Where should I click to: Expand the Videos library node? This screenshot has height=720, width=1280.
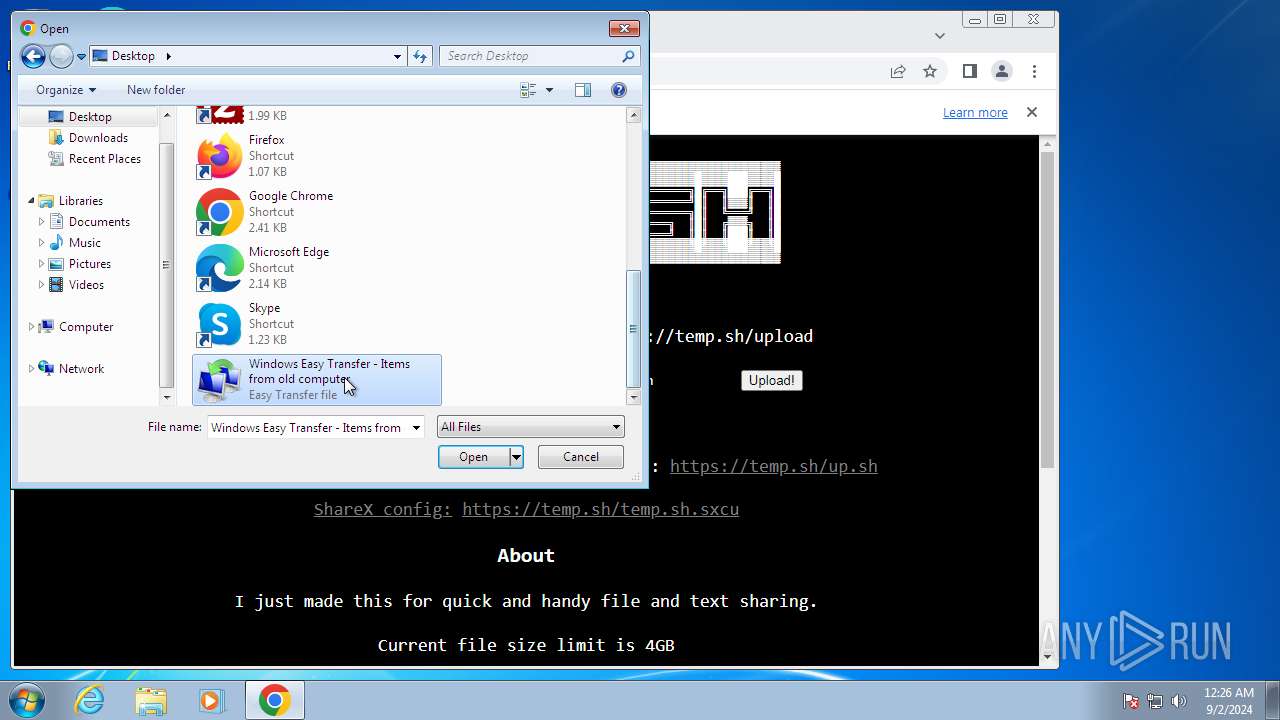[41, 285]
